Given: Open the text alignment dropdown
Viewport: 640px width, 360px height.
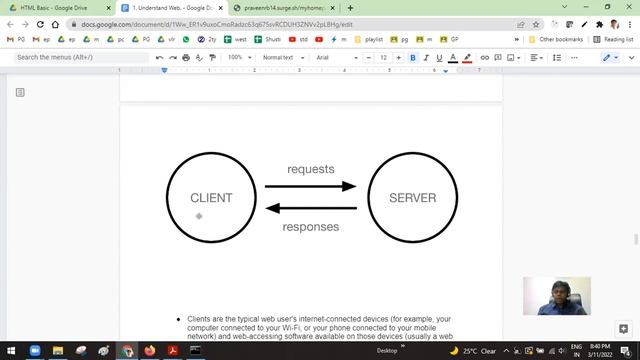Looking at the screenshot, I should point(536,58).
